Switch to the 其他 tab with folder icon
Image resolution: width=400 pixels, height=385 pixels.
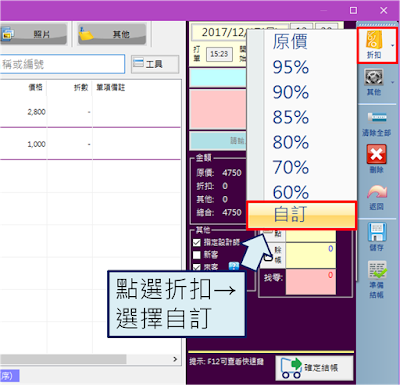click(x=112, y=34)
